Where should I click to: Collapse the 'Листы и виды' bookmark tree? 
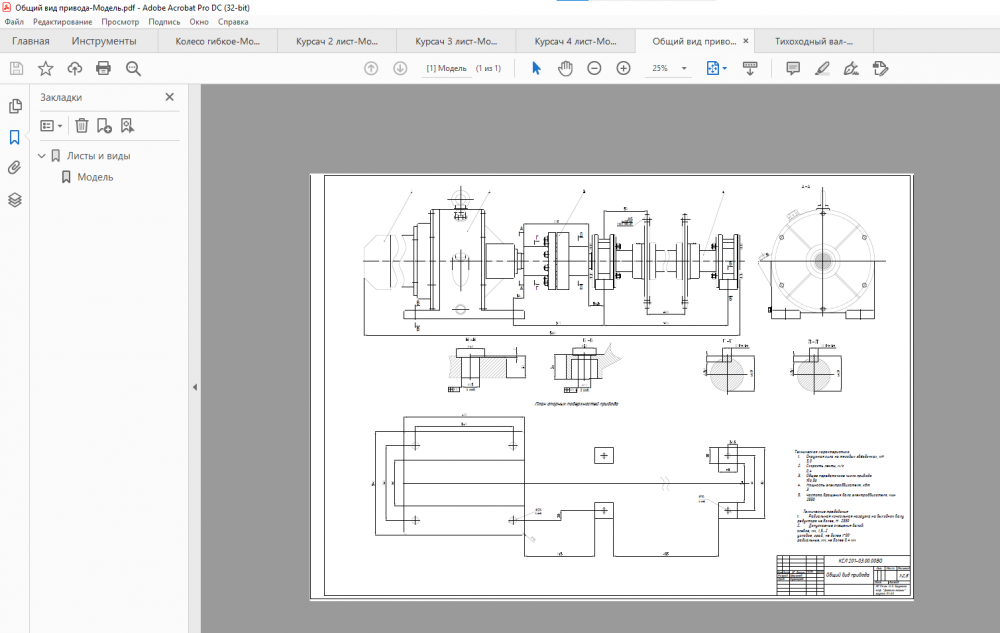pos(42,156)
